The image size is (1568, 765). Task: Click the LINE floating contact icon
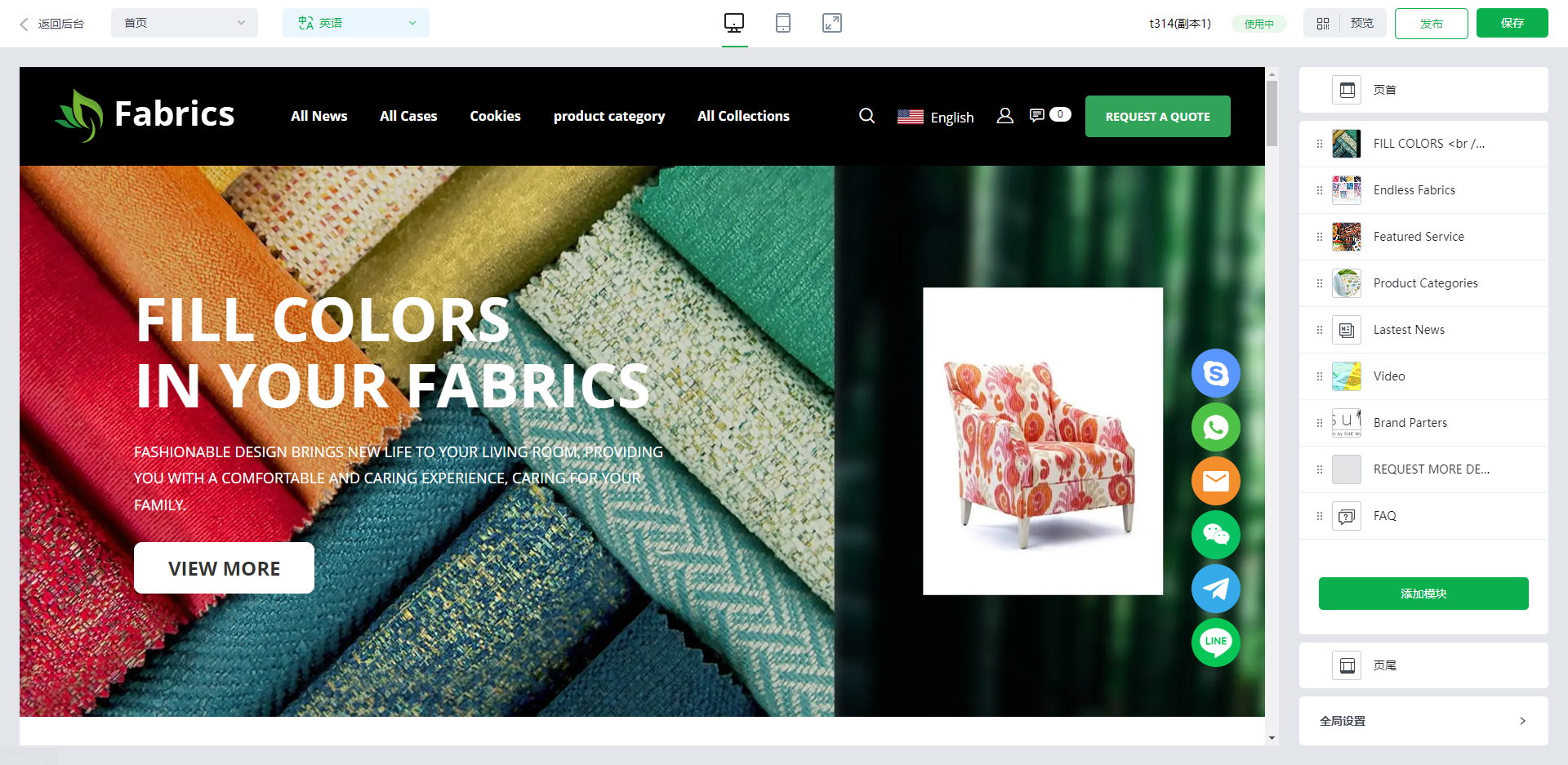click(x=1216, y=643)
